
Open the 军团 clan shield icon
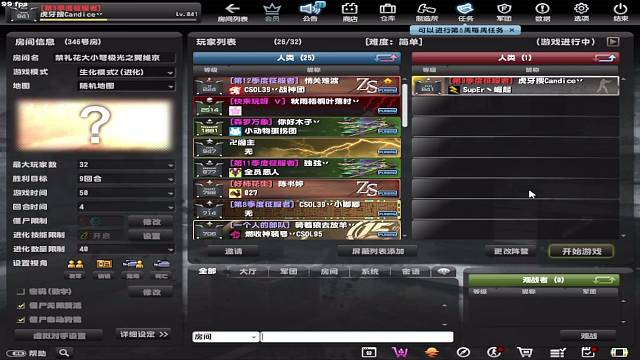pos(504,12)
